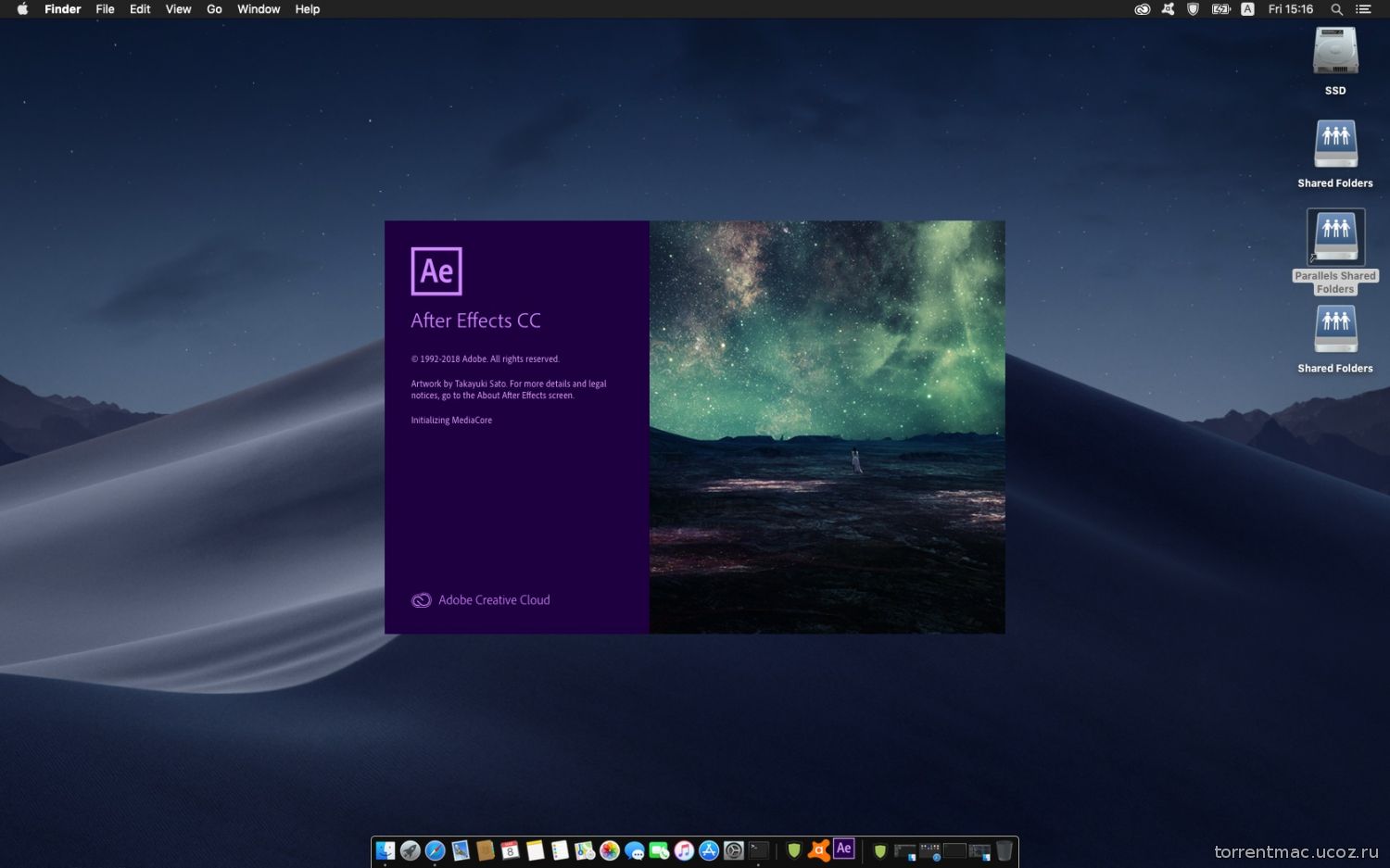
Task: Open Messages speech bubble icon in dock
Action: (635, 850)
